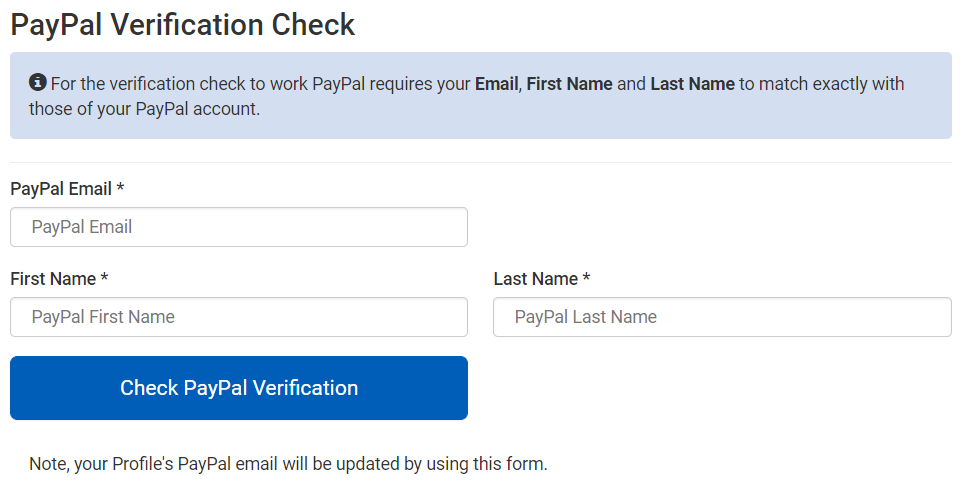Click the asterisk beside Last Name label
The width and height of the screenshot is (964, 490).
point(587,277)
